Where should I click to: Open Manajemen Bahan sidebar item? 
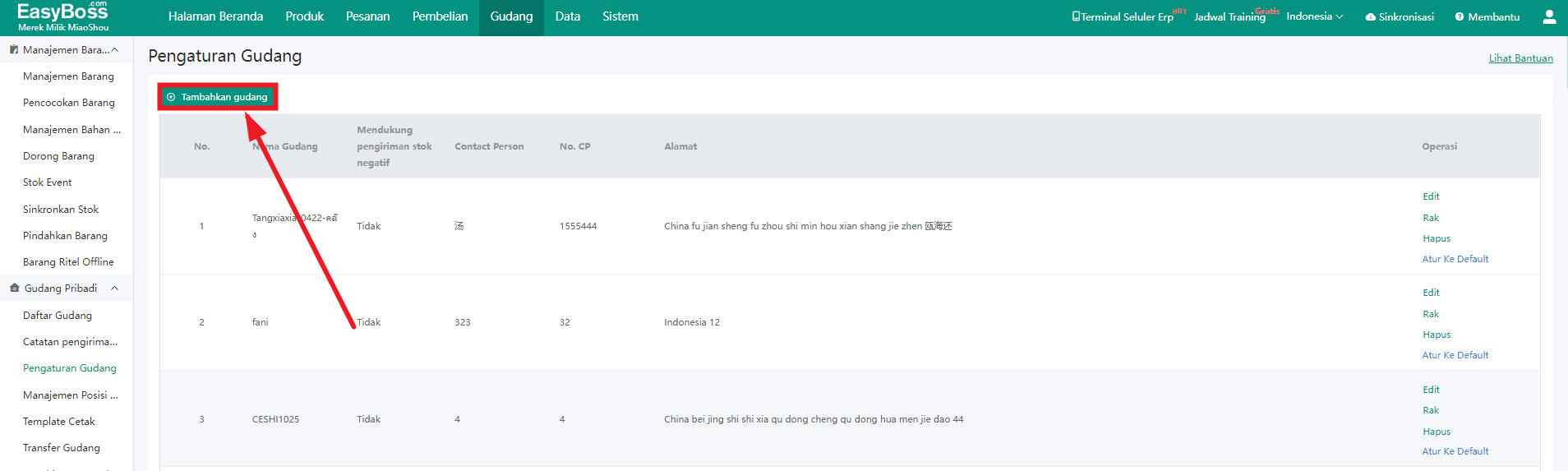(x=71, y=130)
